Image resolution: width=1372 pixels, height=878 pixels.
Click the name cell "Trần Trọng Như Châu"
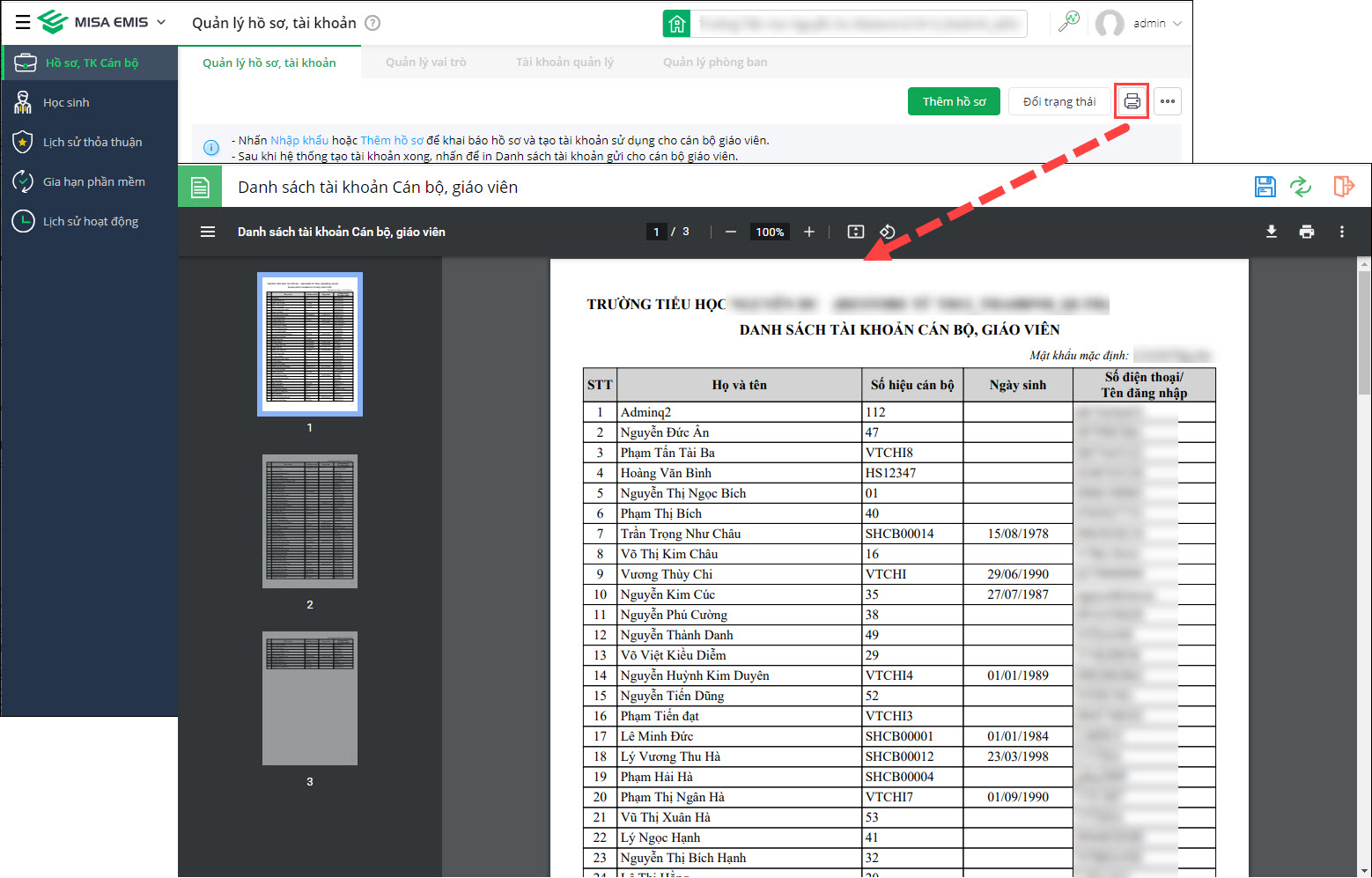coord(740,534)
